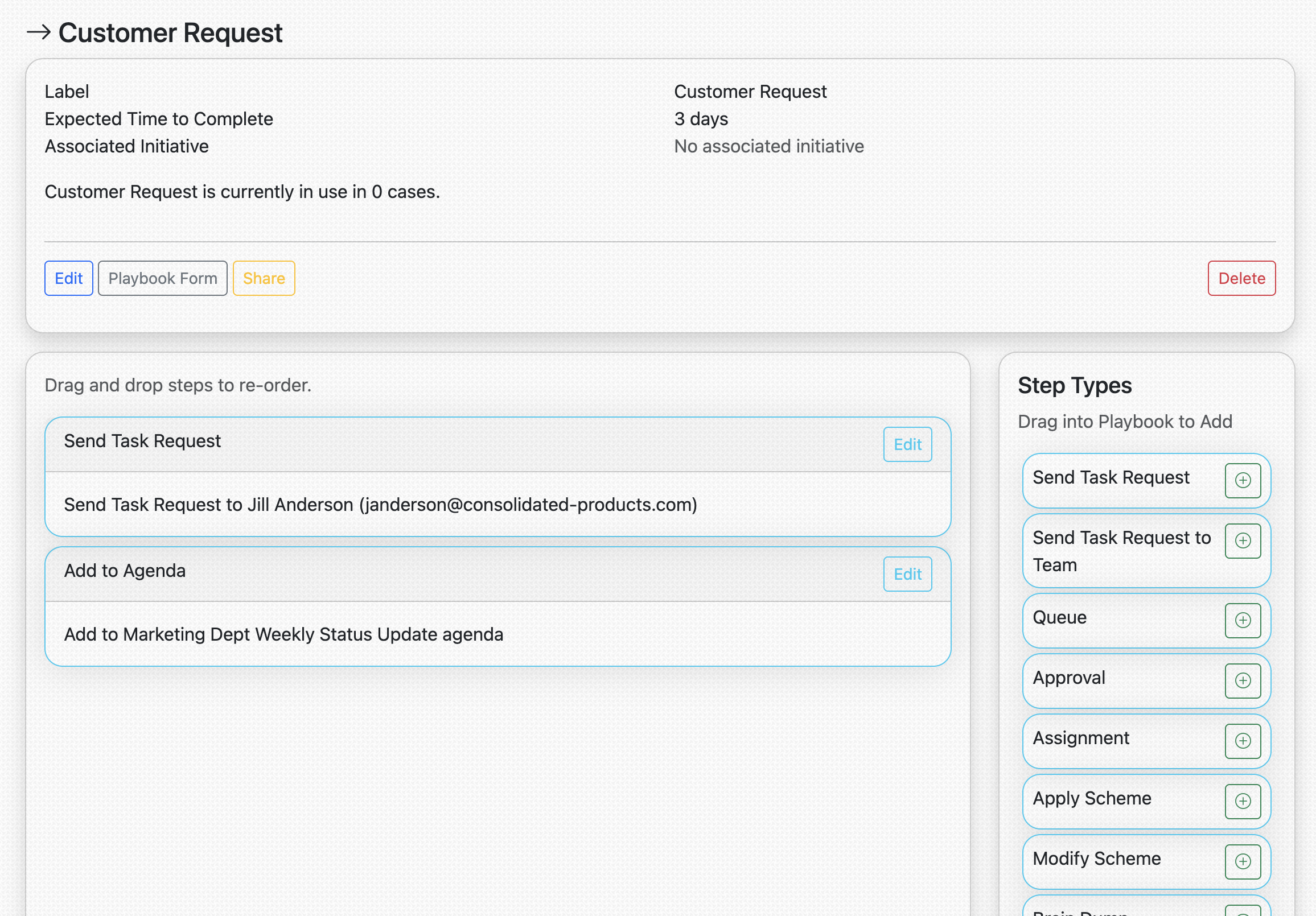1316x916 pixels.
Task: Click the plus icon for Assignment
Action: [1242, 740]
